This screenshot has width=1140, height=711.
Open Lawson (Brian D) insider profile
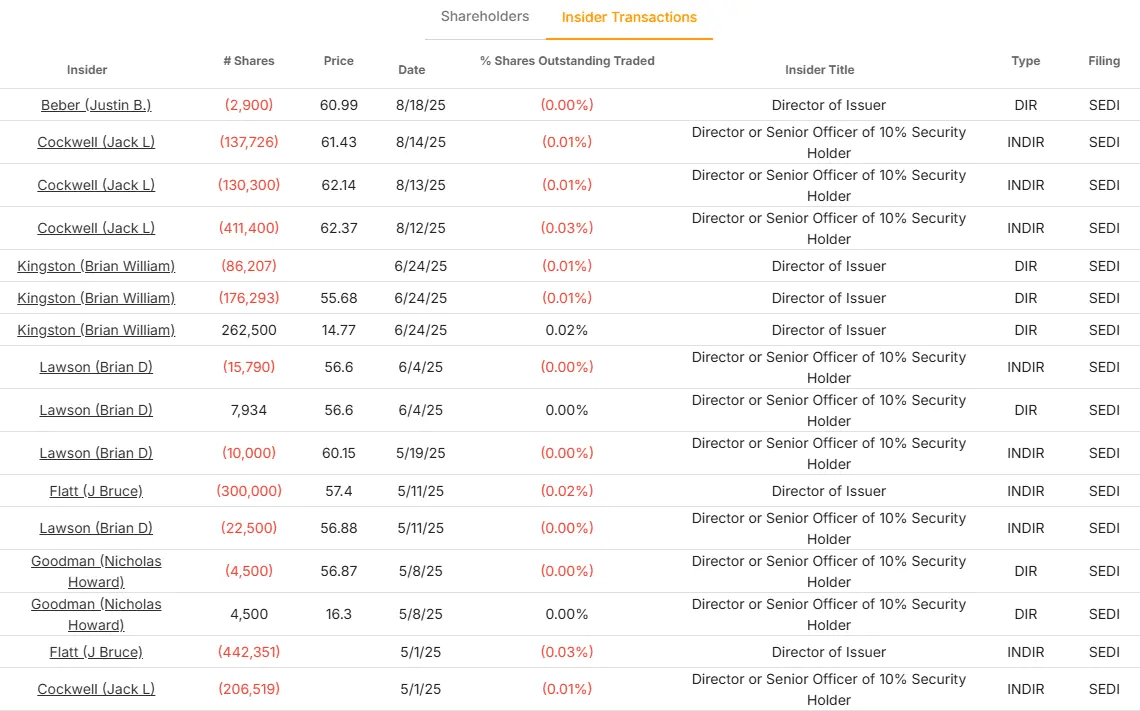pyautogui.click(x=95, y=367)
